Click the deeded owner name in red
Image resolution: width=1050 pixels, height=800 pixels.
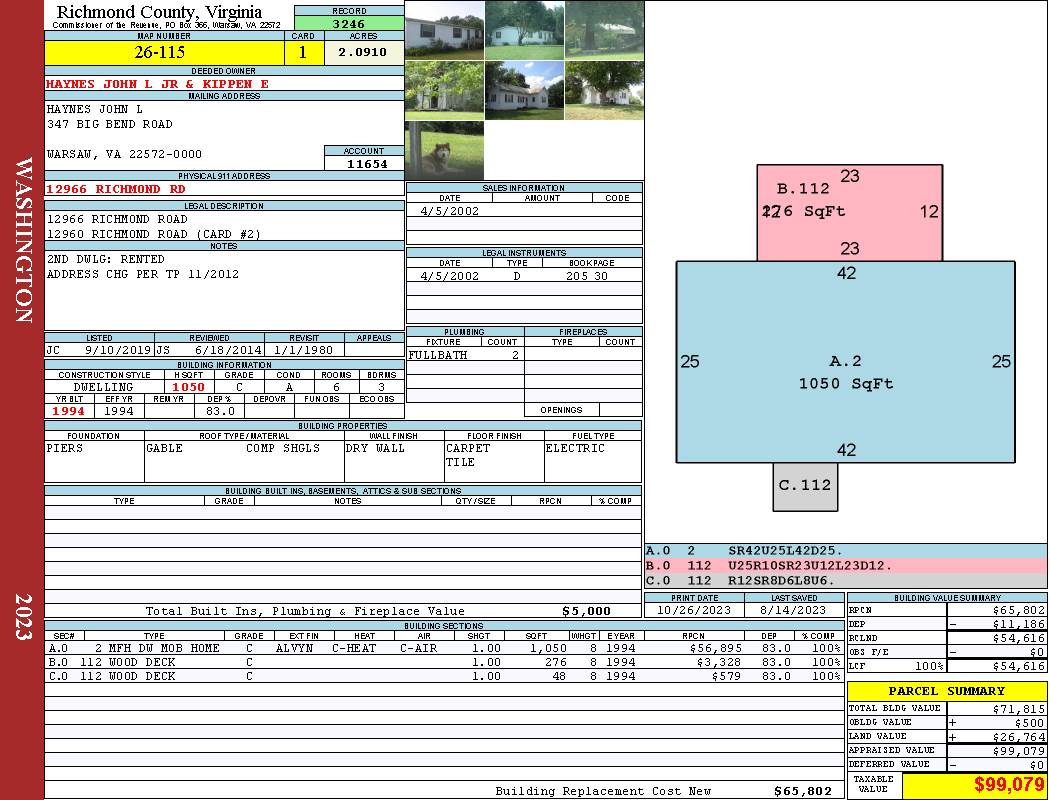tap(158, 84)
